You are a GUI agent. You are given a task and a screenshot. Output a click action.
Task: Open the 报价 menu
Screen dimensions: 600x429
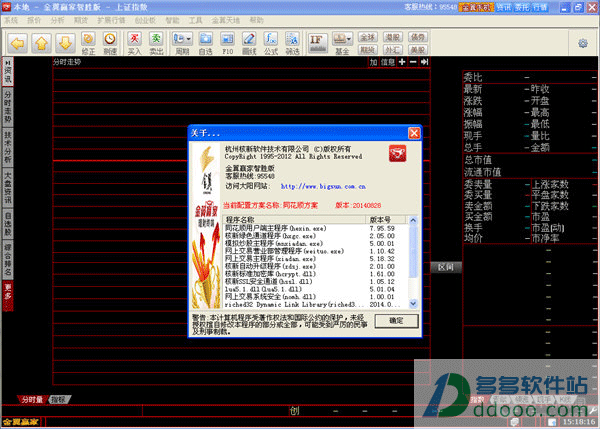tap(34, 21)
